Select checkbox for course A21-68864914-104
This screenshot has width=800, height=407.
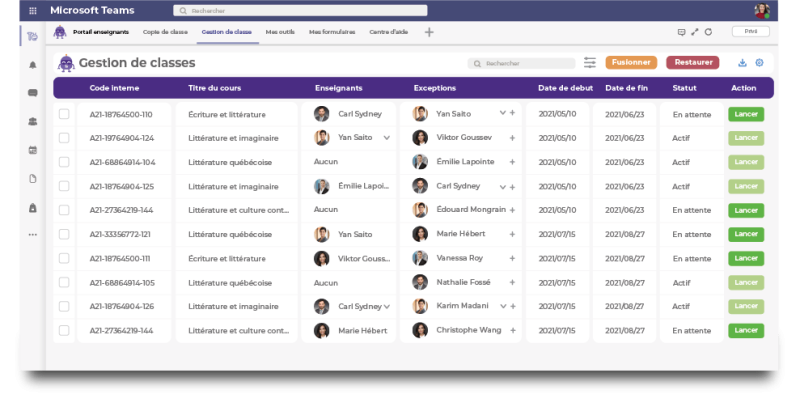[x=64, y=162]
